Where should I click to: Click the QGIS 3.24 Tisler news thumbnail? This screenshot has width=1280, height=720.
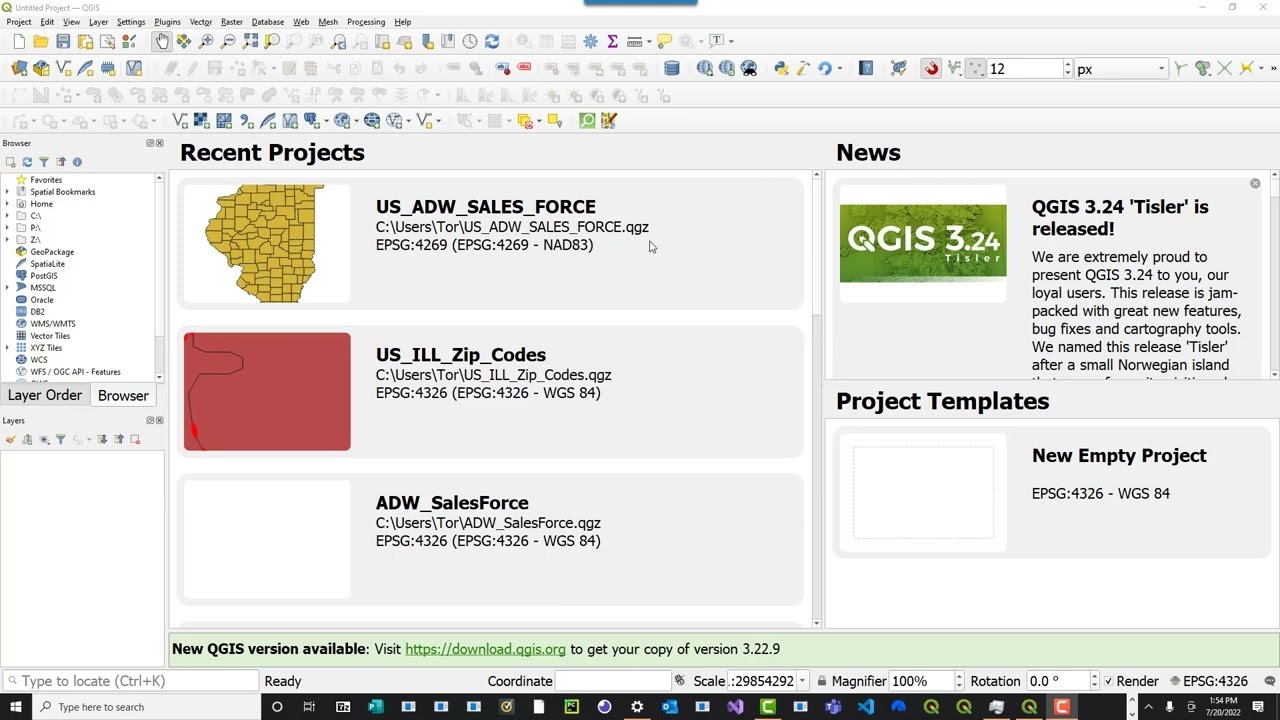tap(923, 243)
